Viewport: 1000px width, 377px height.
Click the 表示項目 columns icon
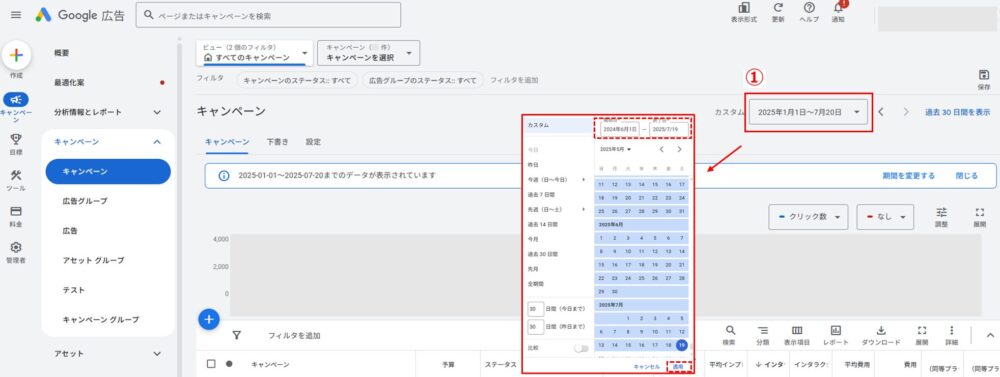pos(797,330)
